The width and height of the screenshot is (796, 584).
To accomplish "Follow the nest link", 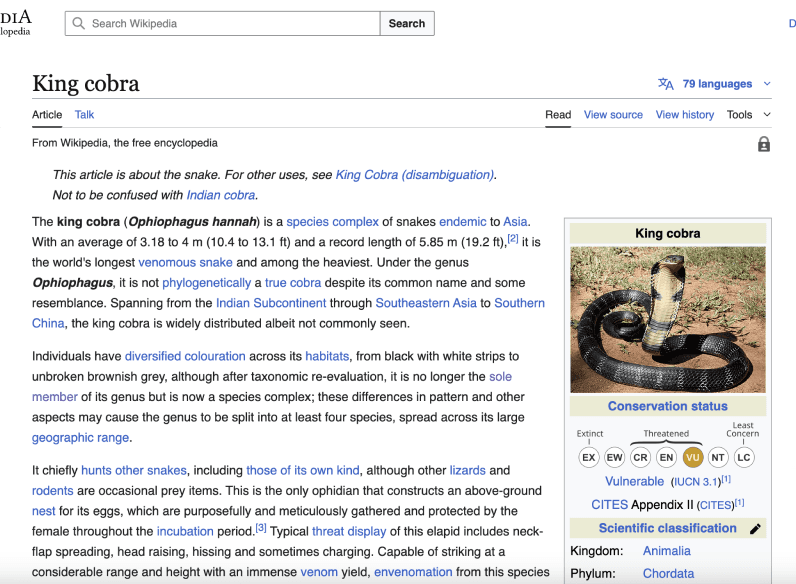I will (44, 511).
